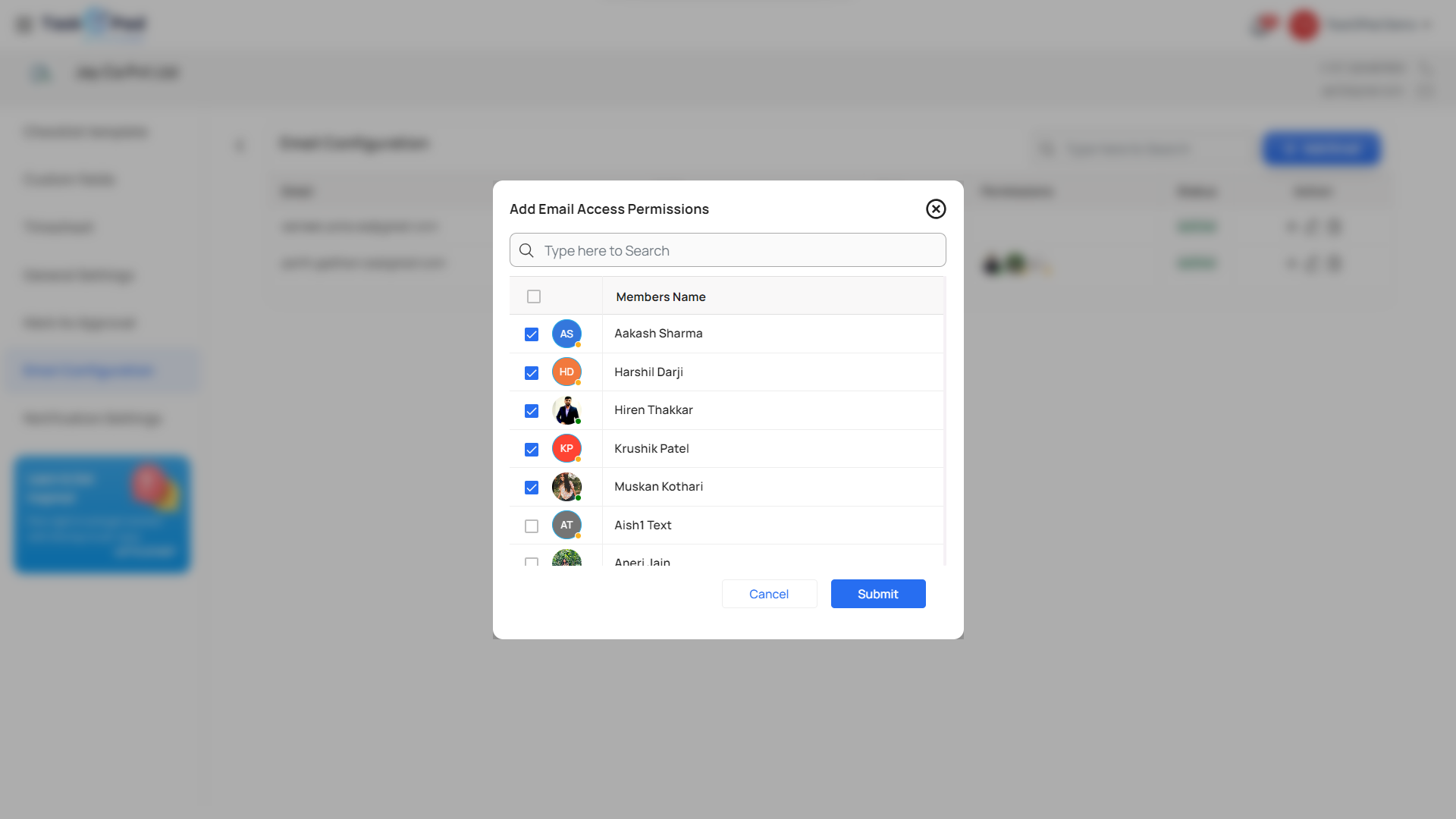Uncheck Harshil Darji's checkbox
The height and width of the screenshot is (819, 1456).
click(x=532, y=373)
